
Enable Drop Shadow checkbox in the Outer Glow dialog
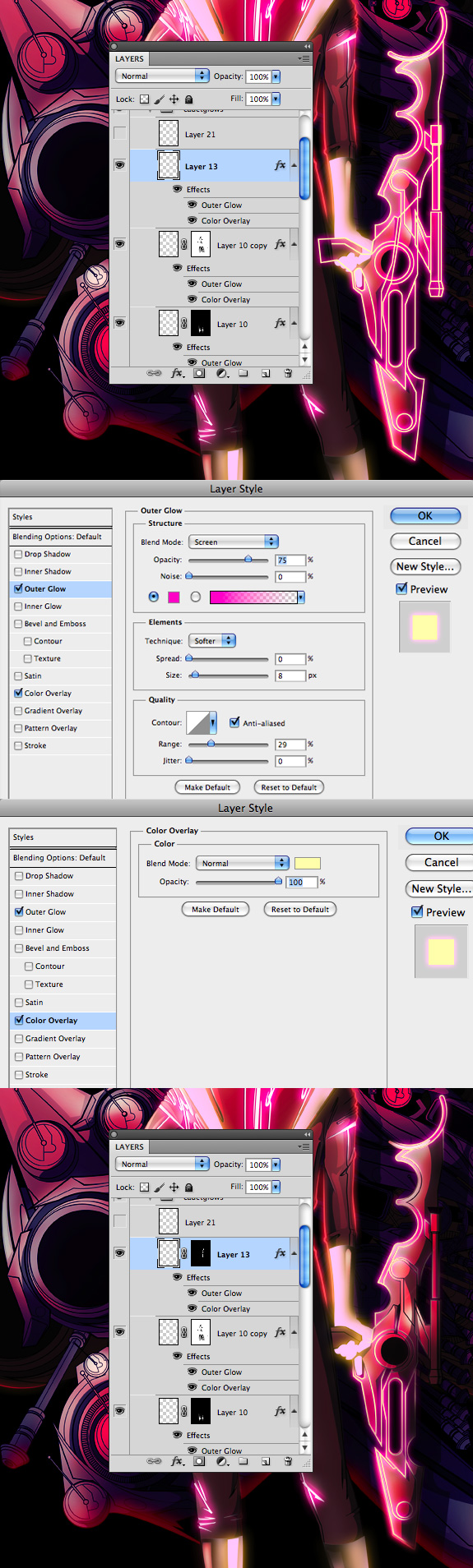[18, 554]
